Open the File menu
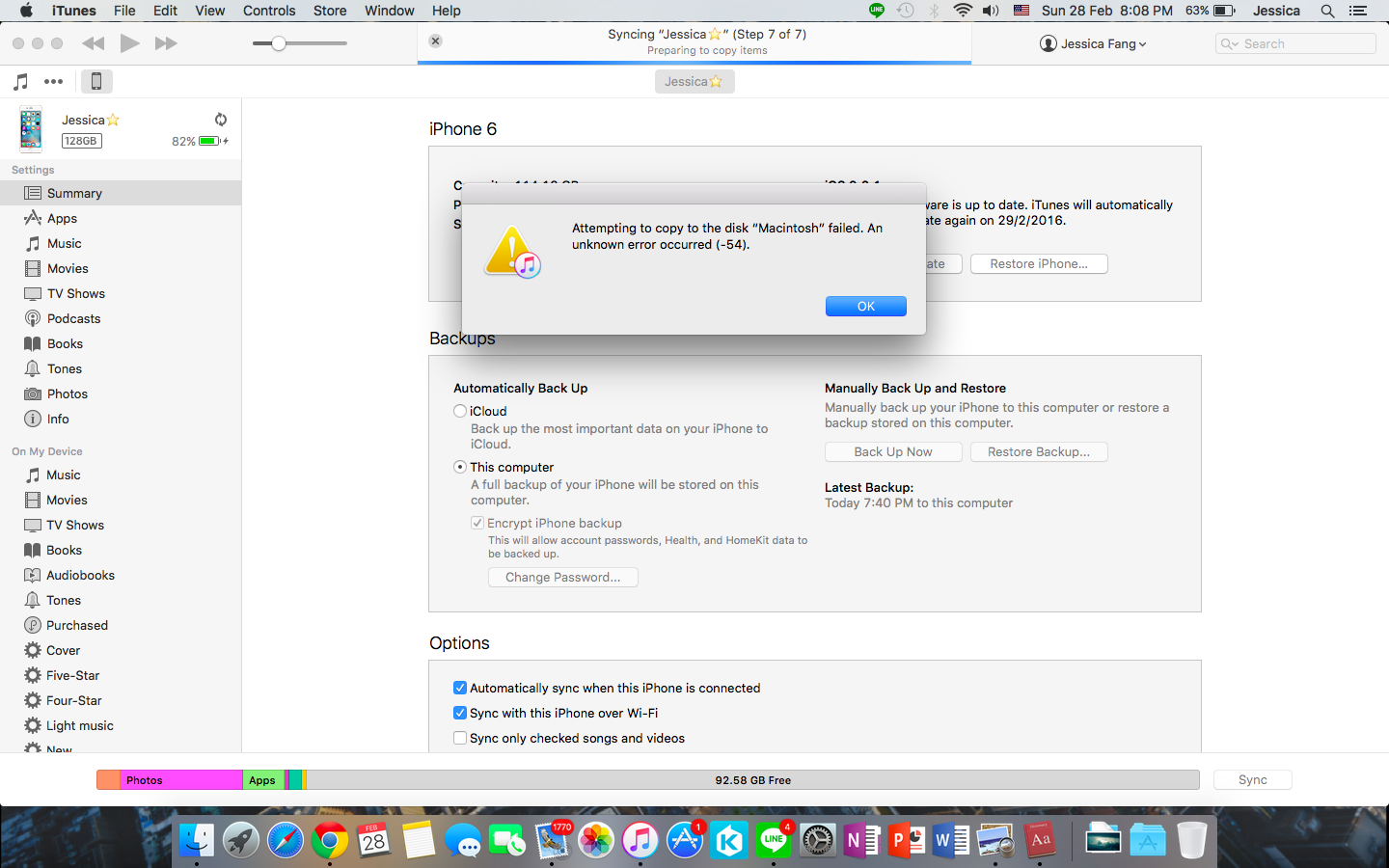This screenshot has height=868, width=1389. [124, 11]
